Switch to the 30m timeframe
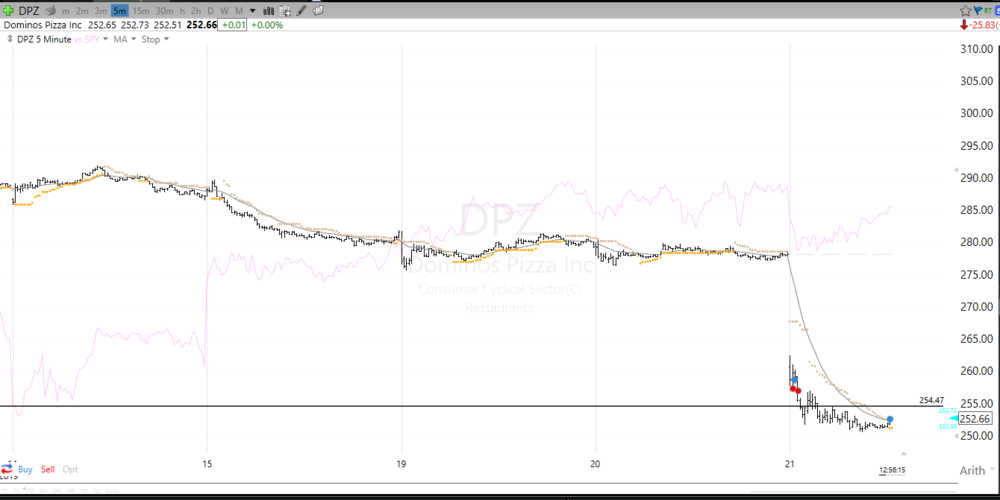 coord(164,11)
